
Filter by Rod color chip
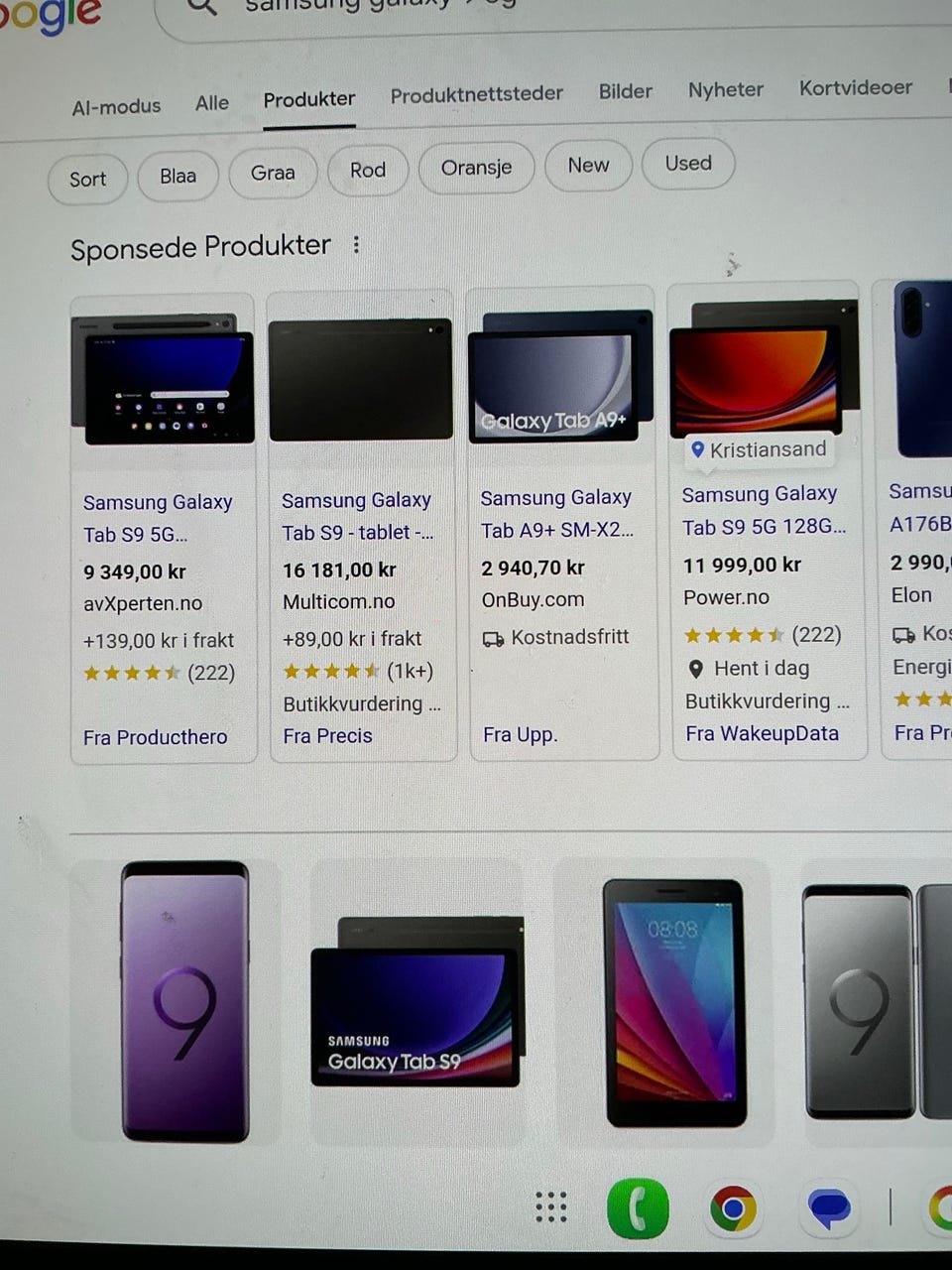pos(368,170)
